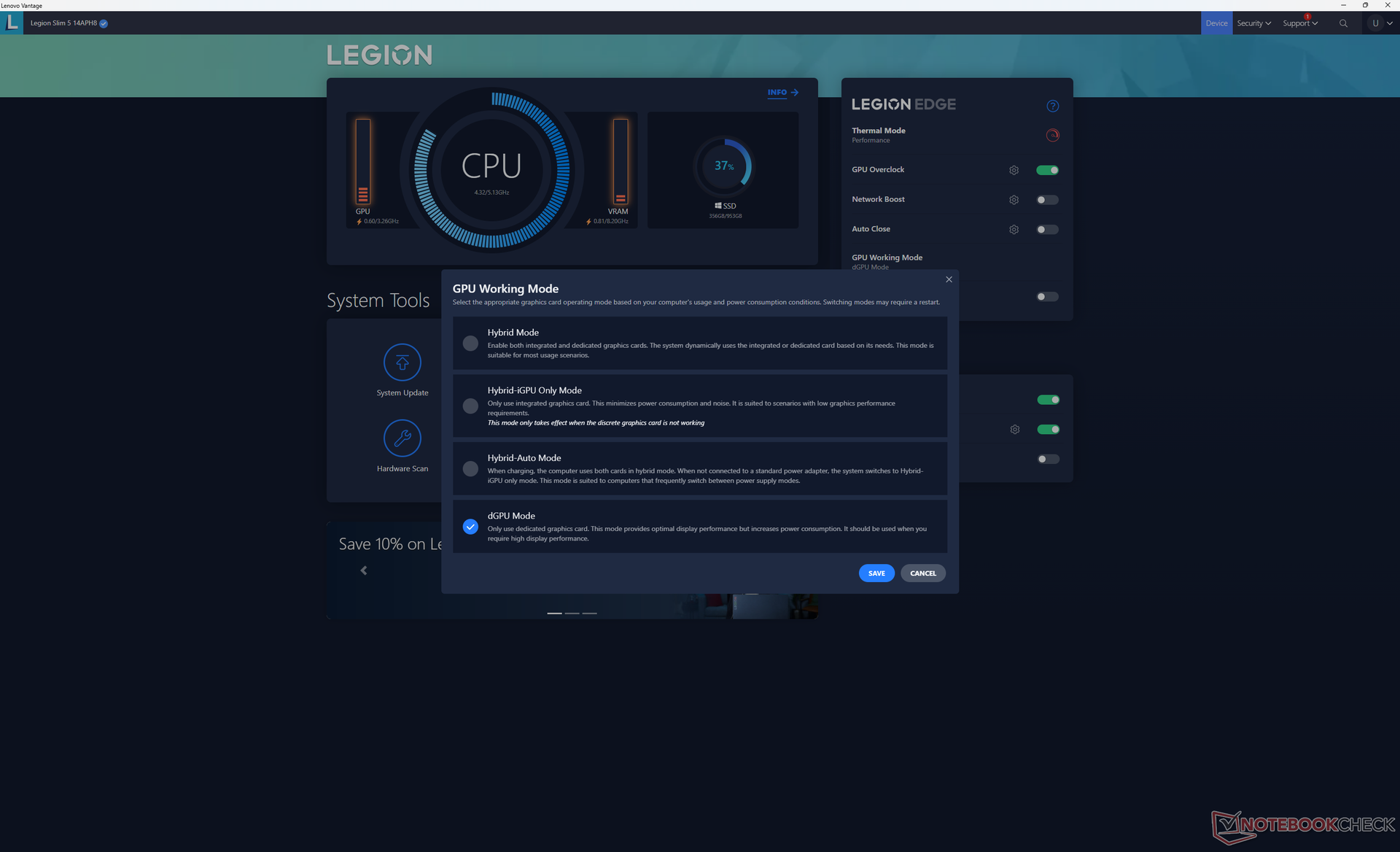Viewport: 1400px width, 852px height.
Task: Select dGPU Mode radio button
Action: [470, 527]
